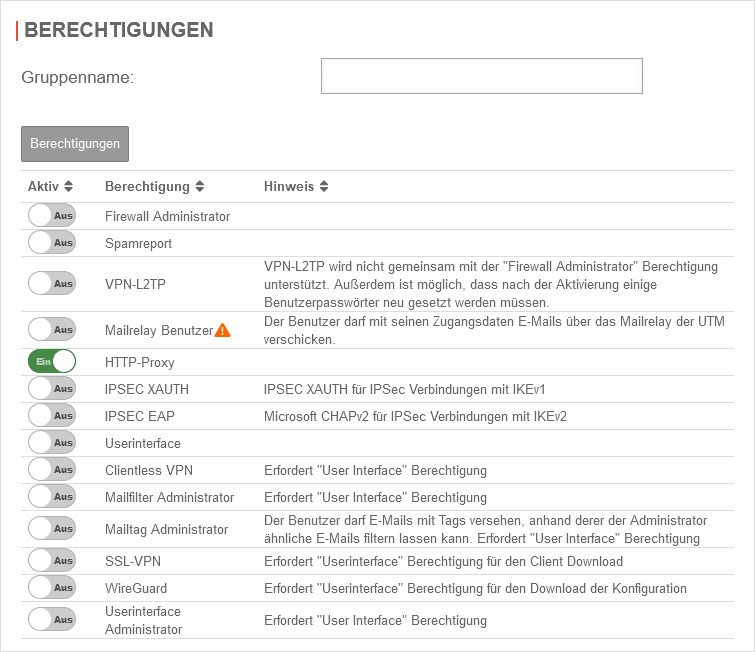
Task: Sort table by Aktiv column arrows
Action: tap(68, 187)
